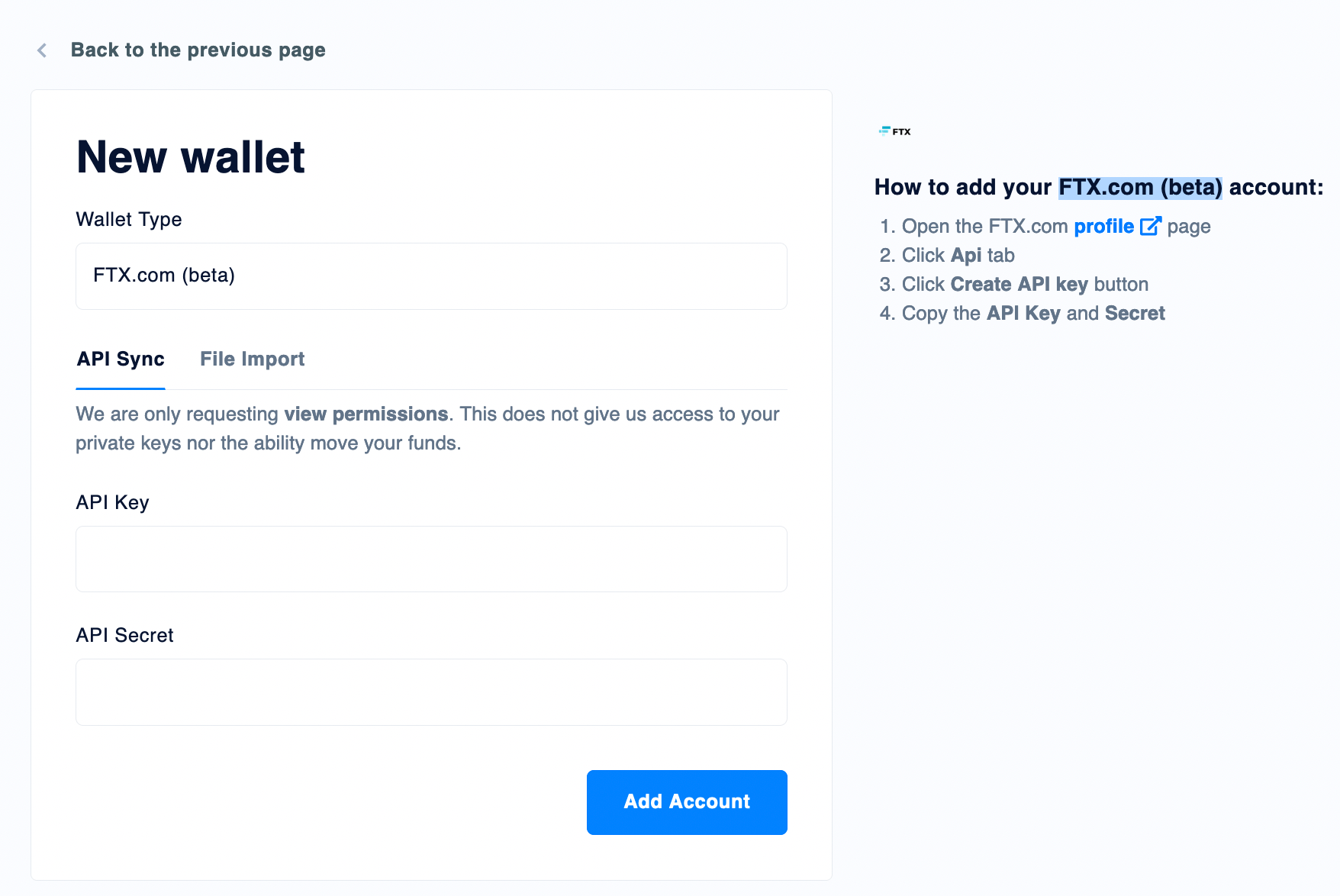Click the bold view permissions text

pos(366,414)
